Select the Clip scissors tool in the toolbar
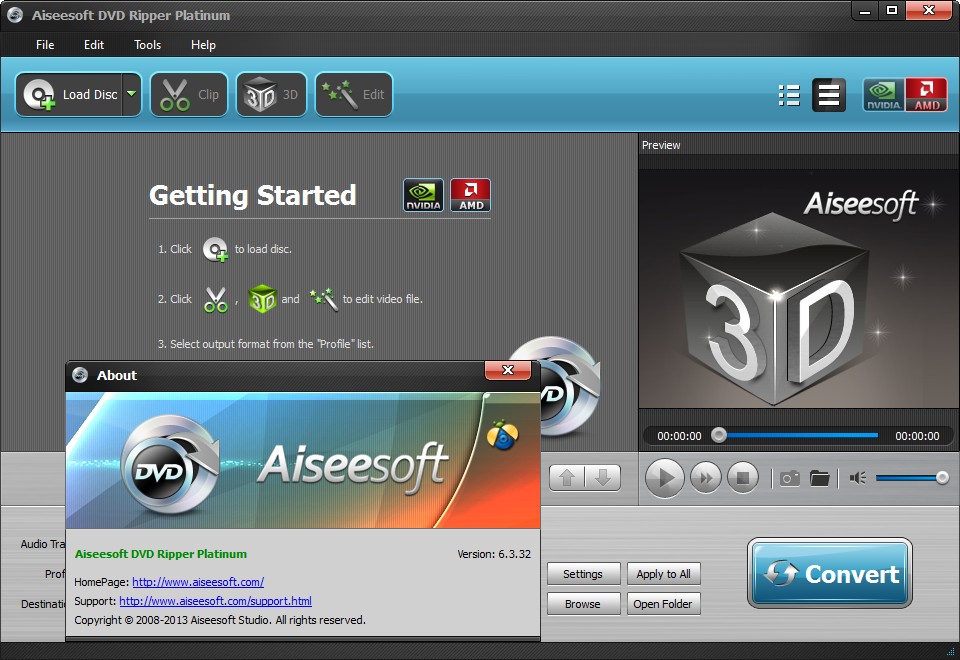 (189, 94)
